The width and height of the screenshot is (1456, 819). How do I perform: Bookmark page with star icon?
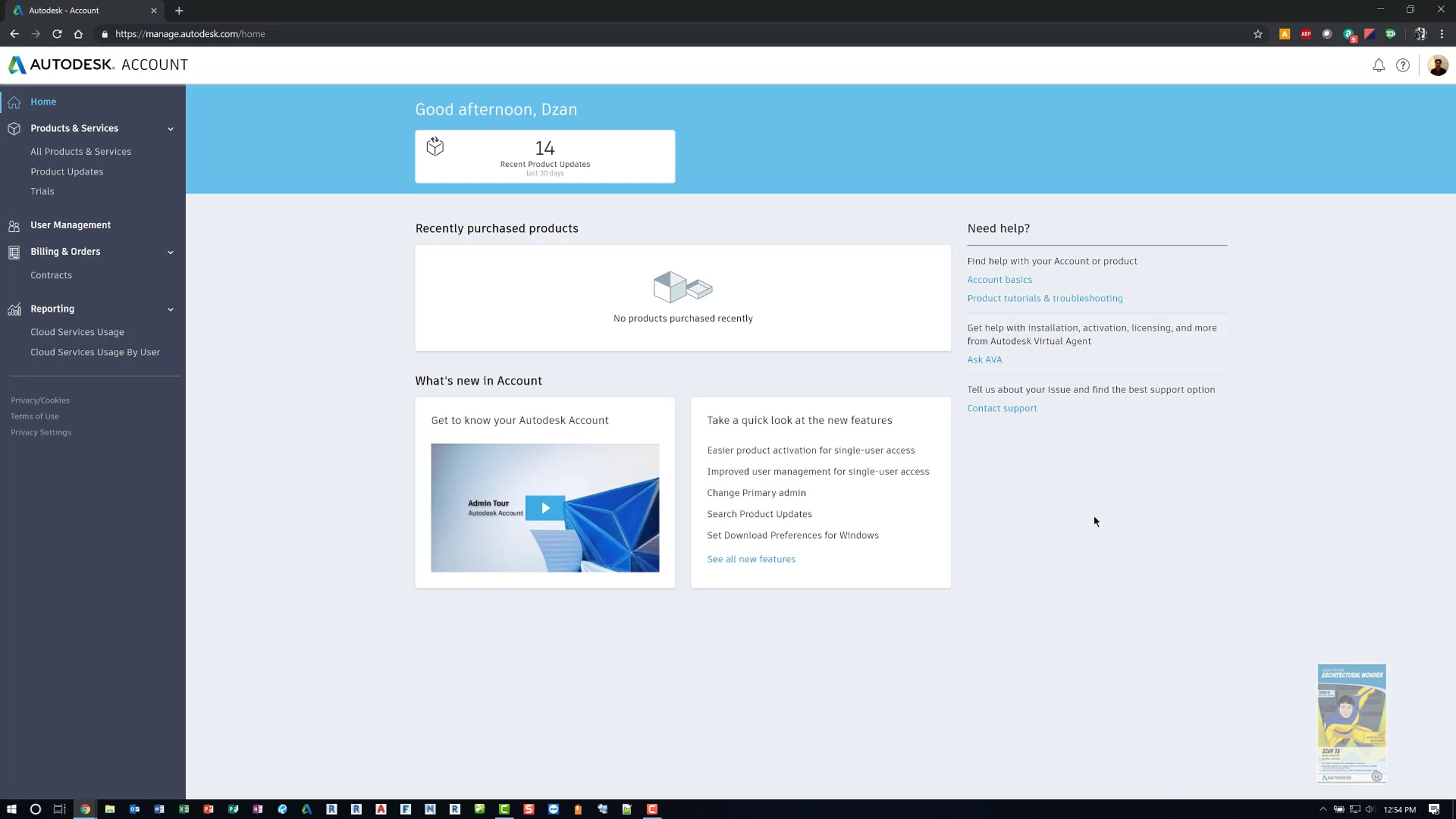pyautogui.click(x=1258, y=34)
